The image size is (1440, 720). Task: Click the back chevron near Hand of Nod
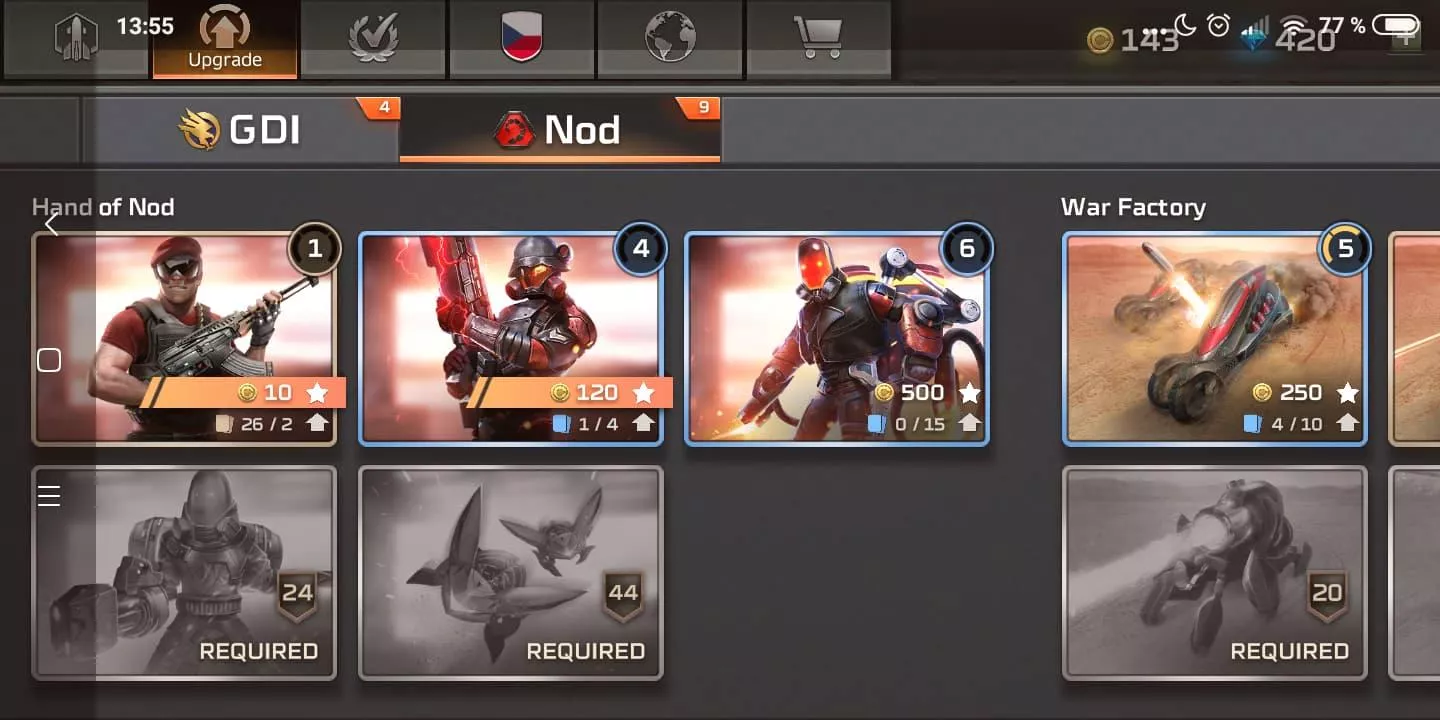52,225
